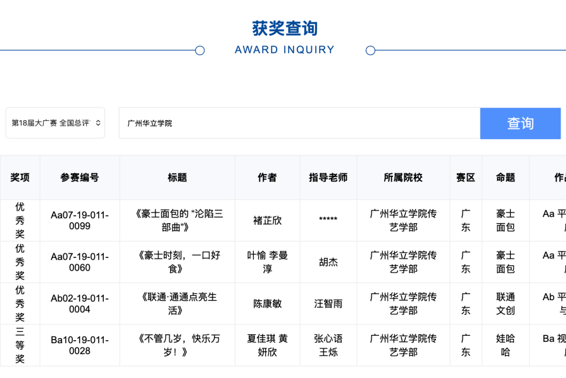This screenshot has width=566, height=378.
Task: Click instructor name 胡杰
Action: tap(328, 262)
